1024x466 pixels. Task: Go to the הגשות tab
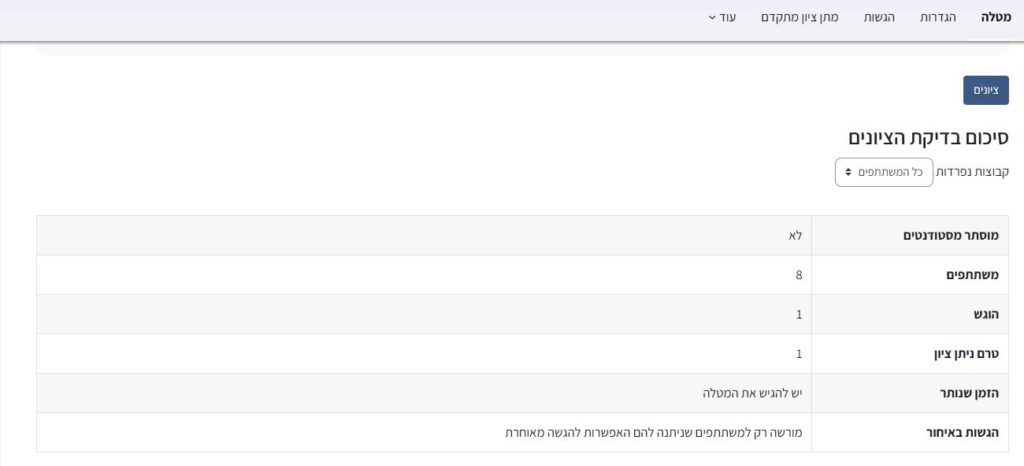point(879,18)
